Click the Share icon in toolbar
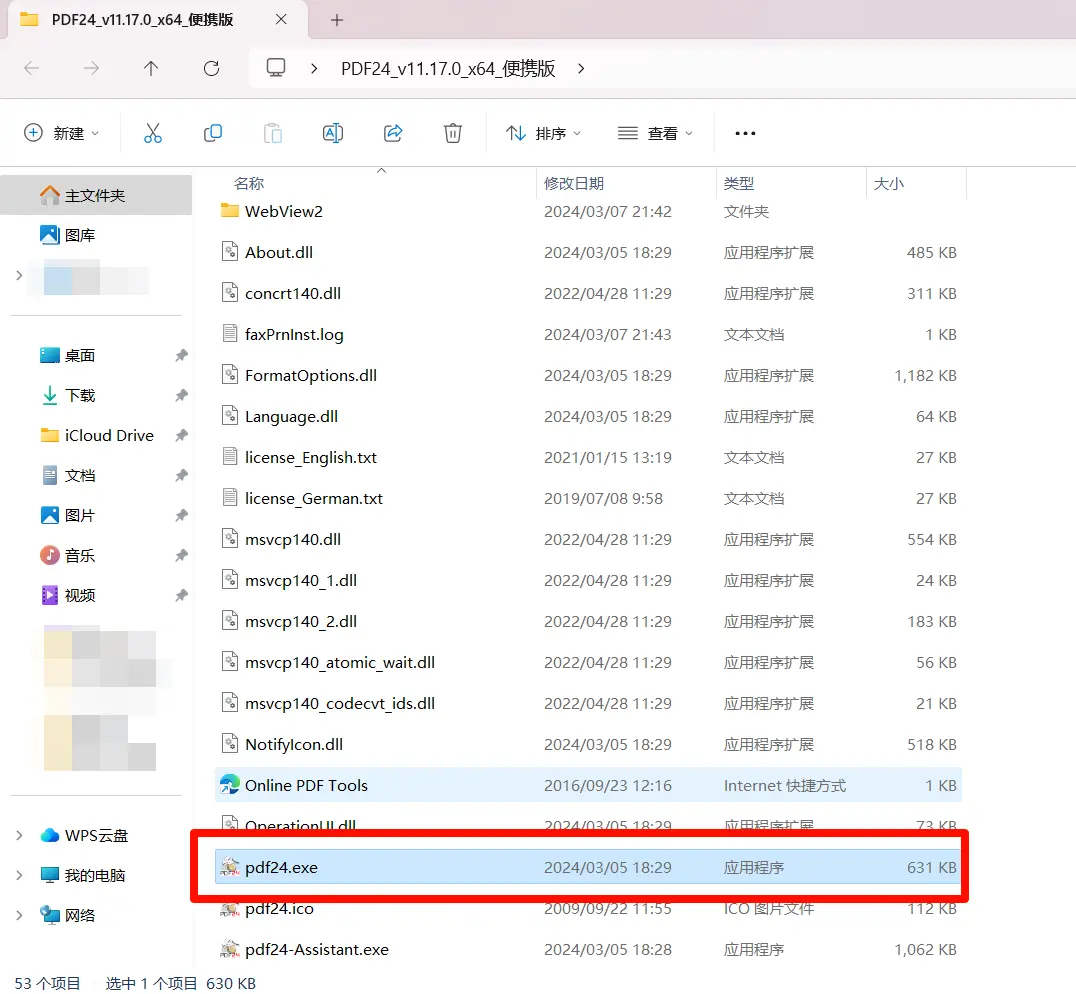This screenshot has height=994, width=1076. (x=393, y=133)
